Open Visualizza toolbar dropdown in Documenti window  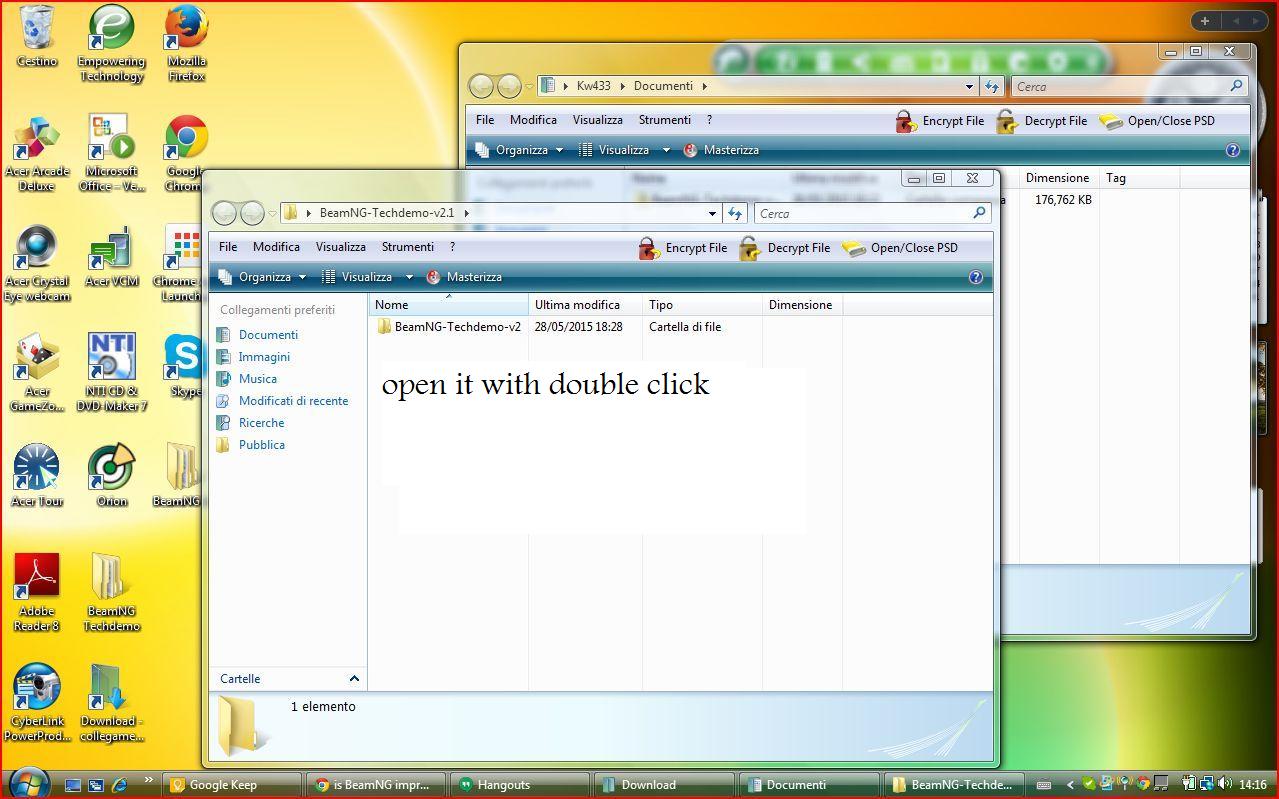tap(666, 150)
